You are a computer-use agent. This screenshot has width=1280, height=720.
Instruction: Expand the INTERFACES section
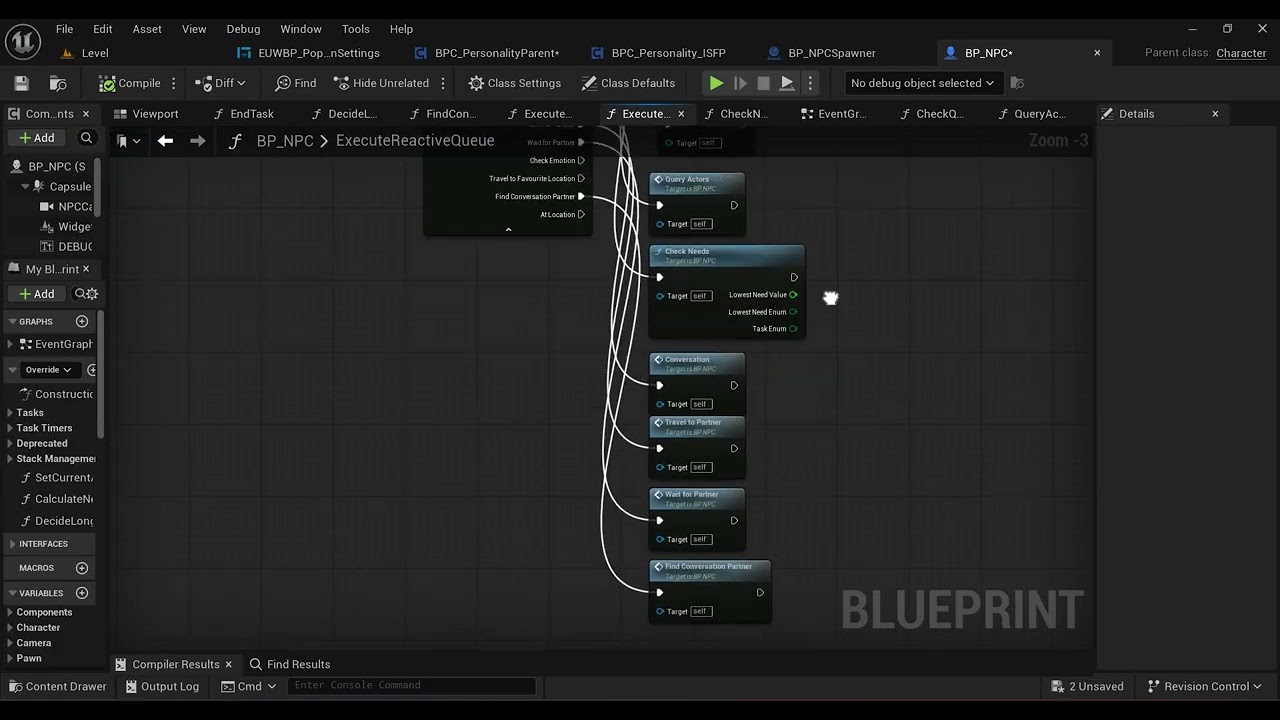pyautogui.click(x=11, y=544)
